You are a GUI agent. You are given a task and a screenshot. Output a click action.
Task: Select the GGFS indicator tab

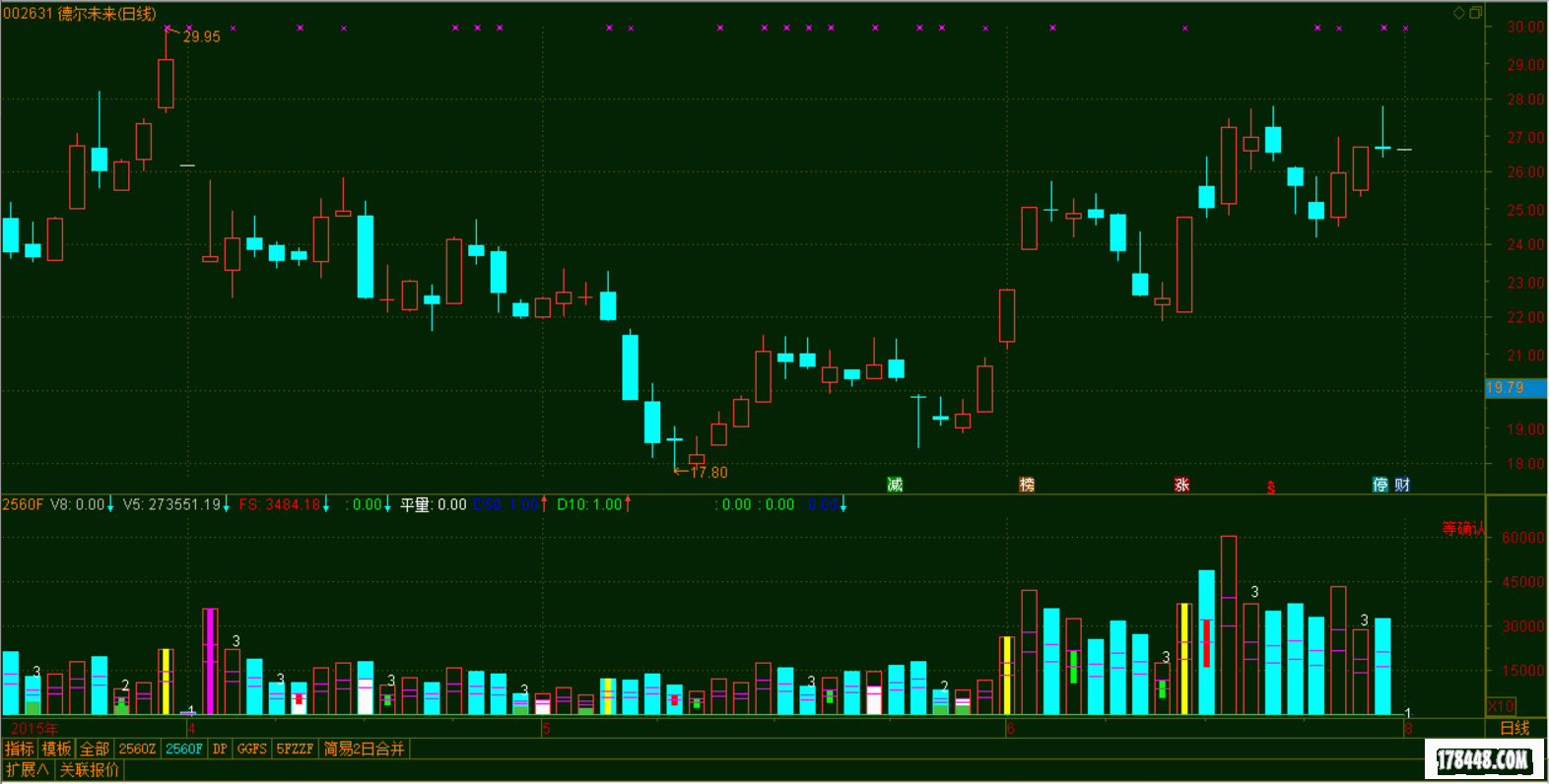251,749
